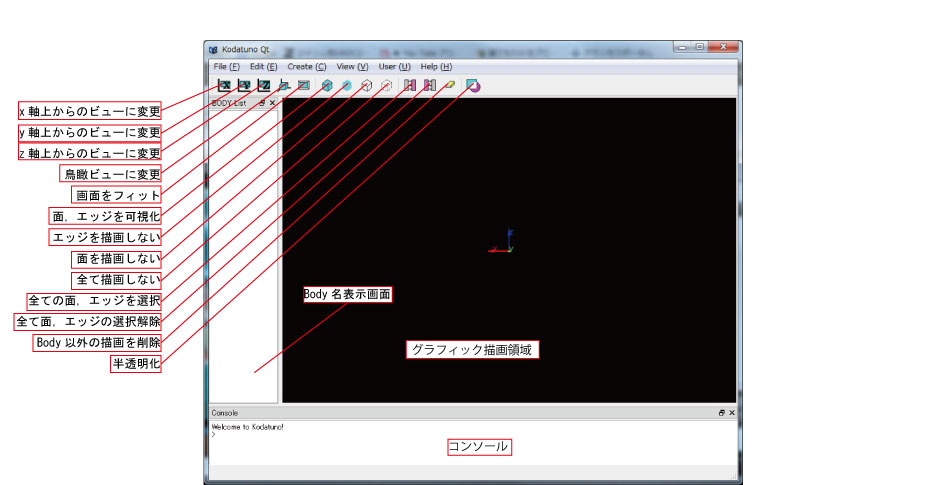
Task: Turn off all drawing with the dashed cube icon
Action: (x=387, y=86)
